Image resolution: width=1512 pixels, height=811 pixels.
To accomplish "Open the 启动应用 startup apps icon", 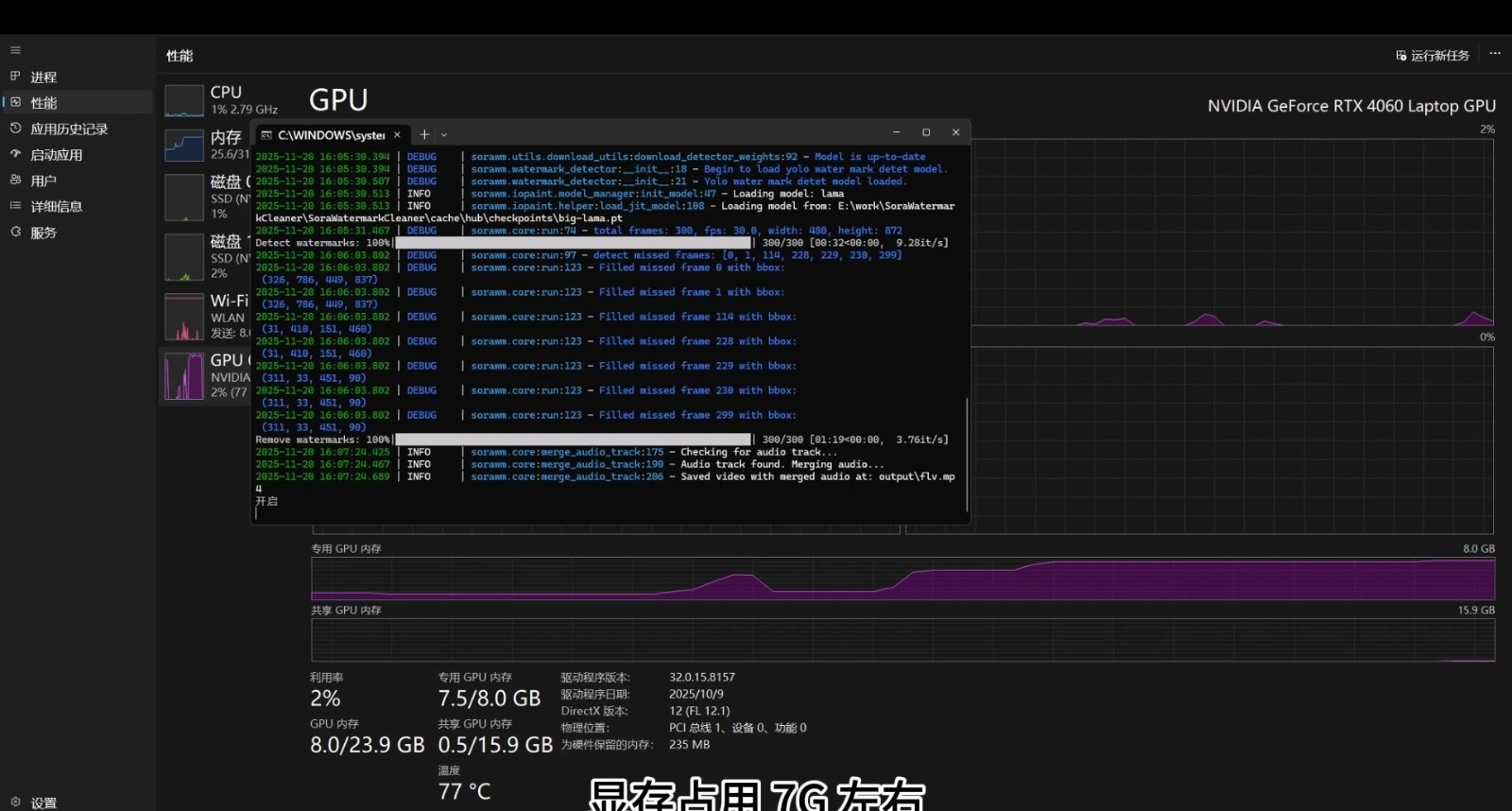I will tap(15, 154).
